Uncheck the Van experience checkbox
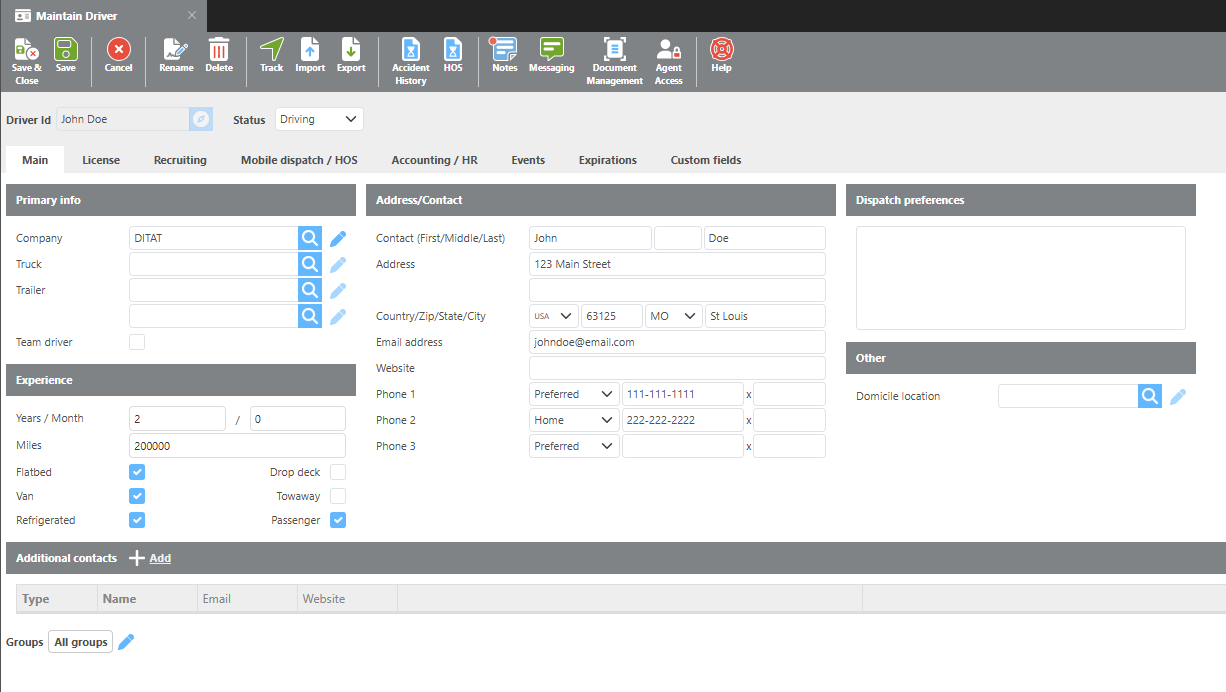This screenshot has height=692, width=1226. 137,496
